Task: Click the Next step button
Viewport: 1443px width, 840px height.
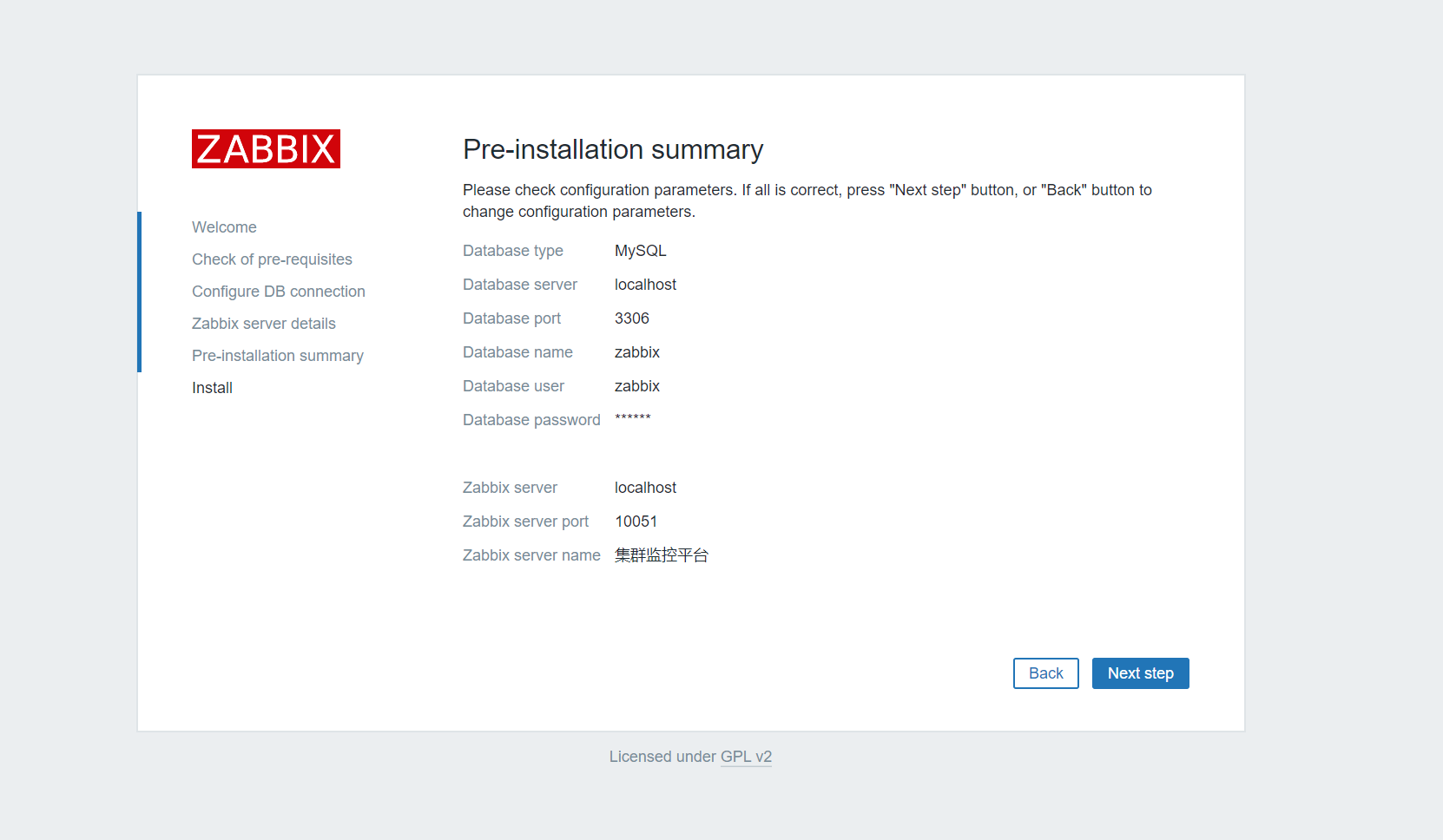Action: click(x=1140, y=673)
